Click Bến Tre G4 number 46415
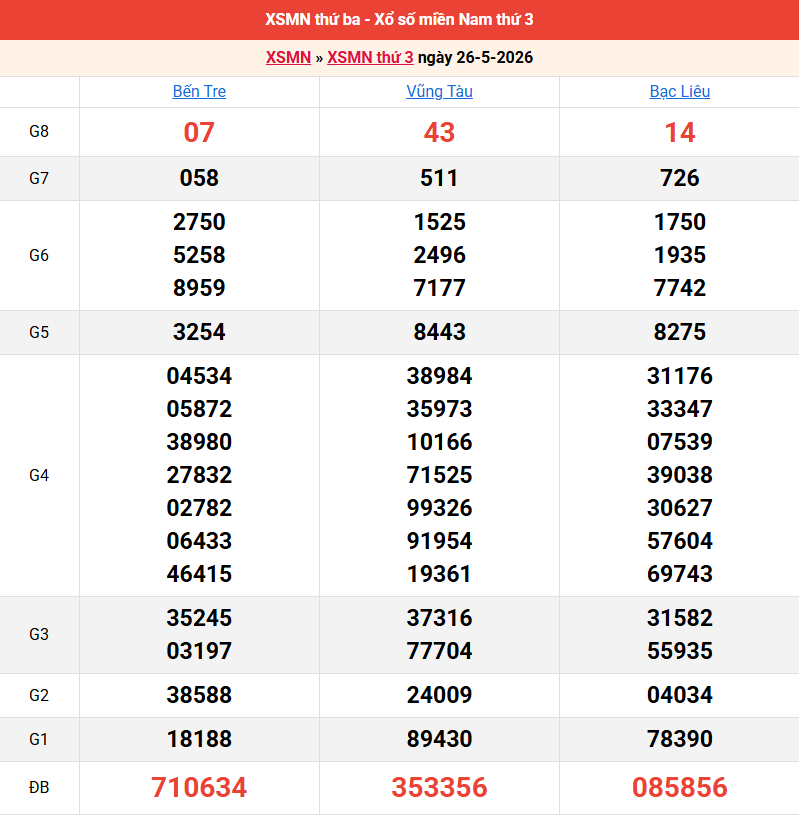799x815 pixels. point(199,574)
